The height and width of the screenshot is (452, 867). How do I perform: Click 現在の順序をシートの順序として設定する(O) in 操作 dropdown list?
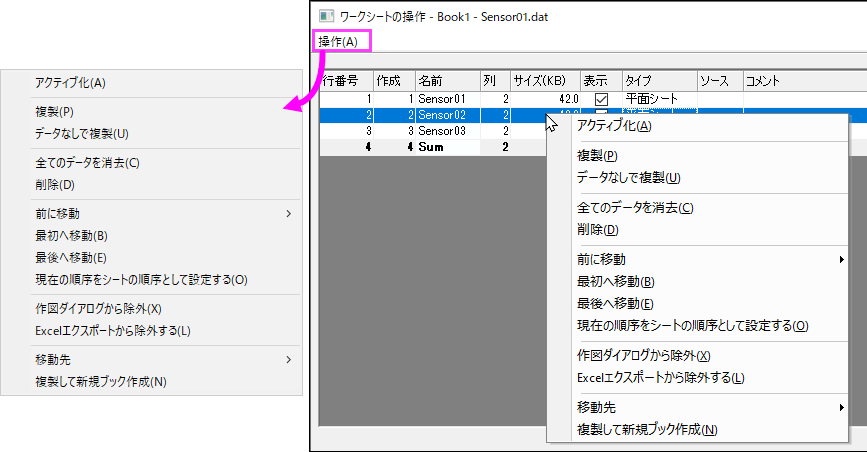[x=142, y=280]
